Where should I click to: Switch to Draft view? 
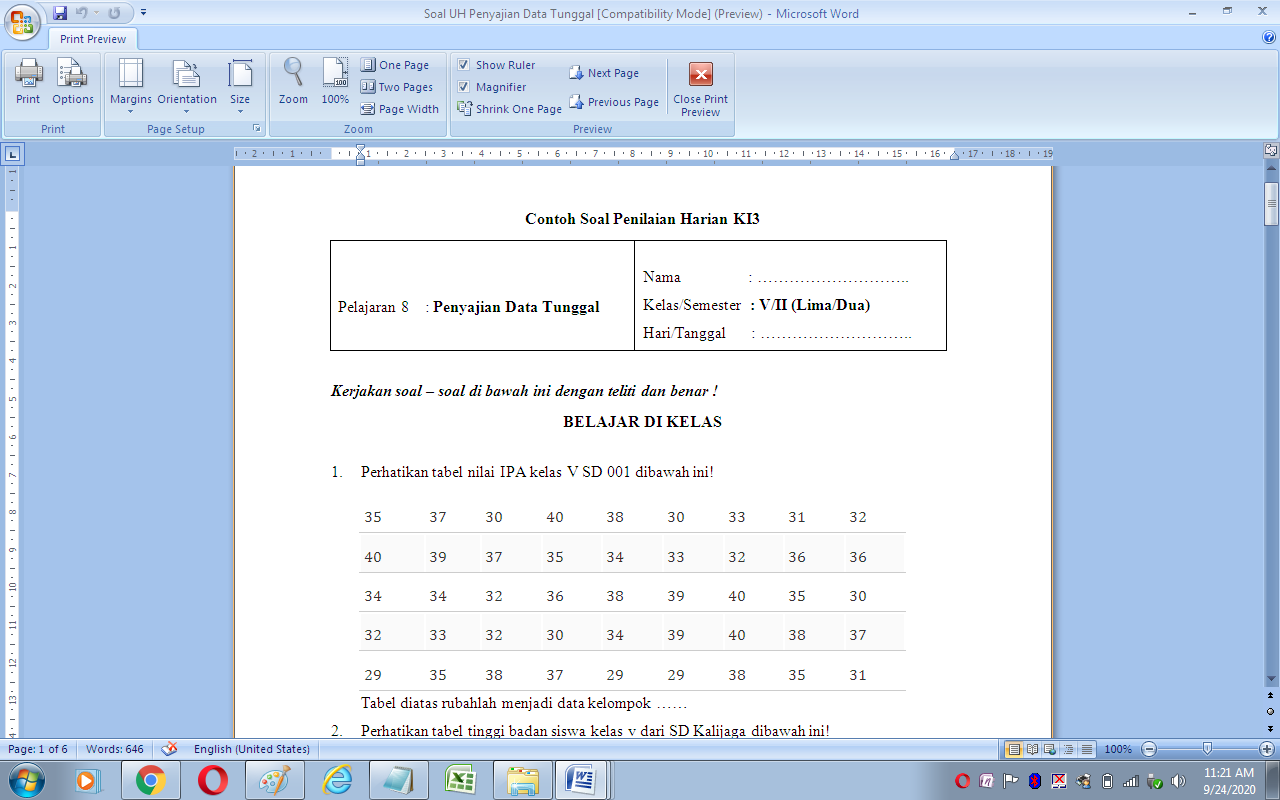1086,749
